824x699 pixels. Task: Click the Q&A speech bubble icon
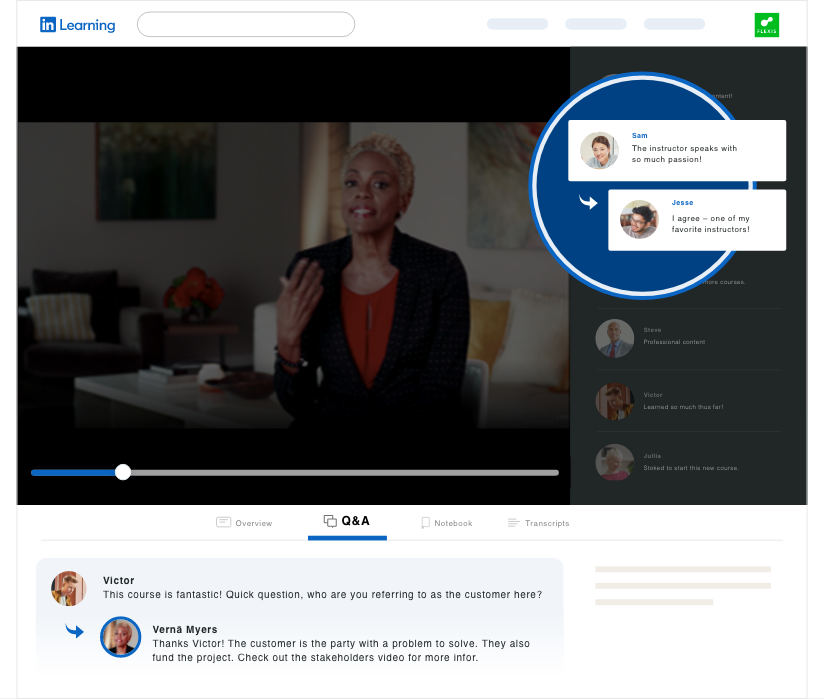330,521
